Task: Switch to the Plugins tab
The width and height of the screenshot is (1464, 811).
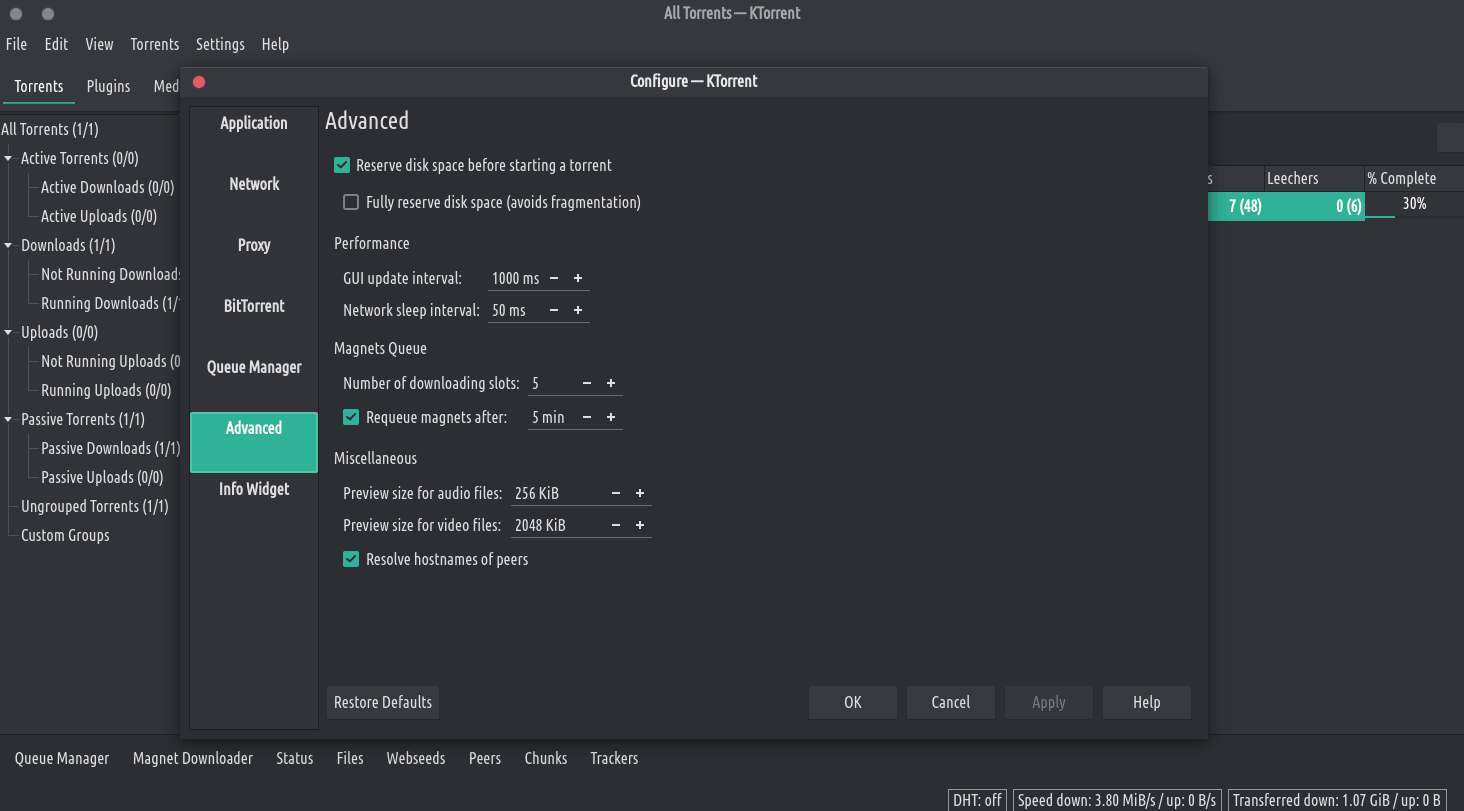Action: pyautogui.click(x=108, y=86)
